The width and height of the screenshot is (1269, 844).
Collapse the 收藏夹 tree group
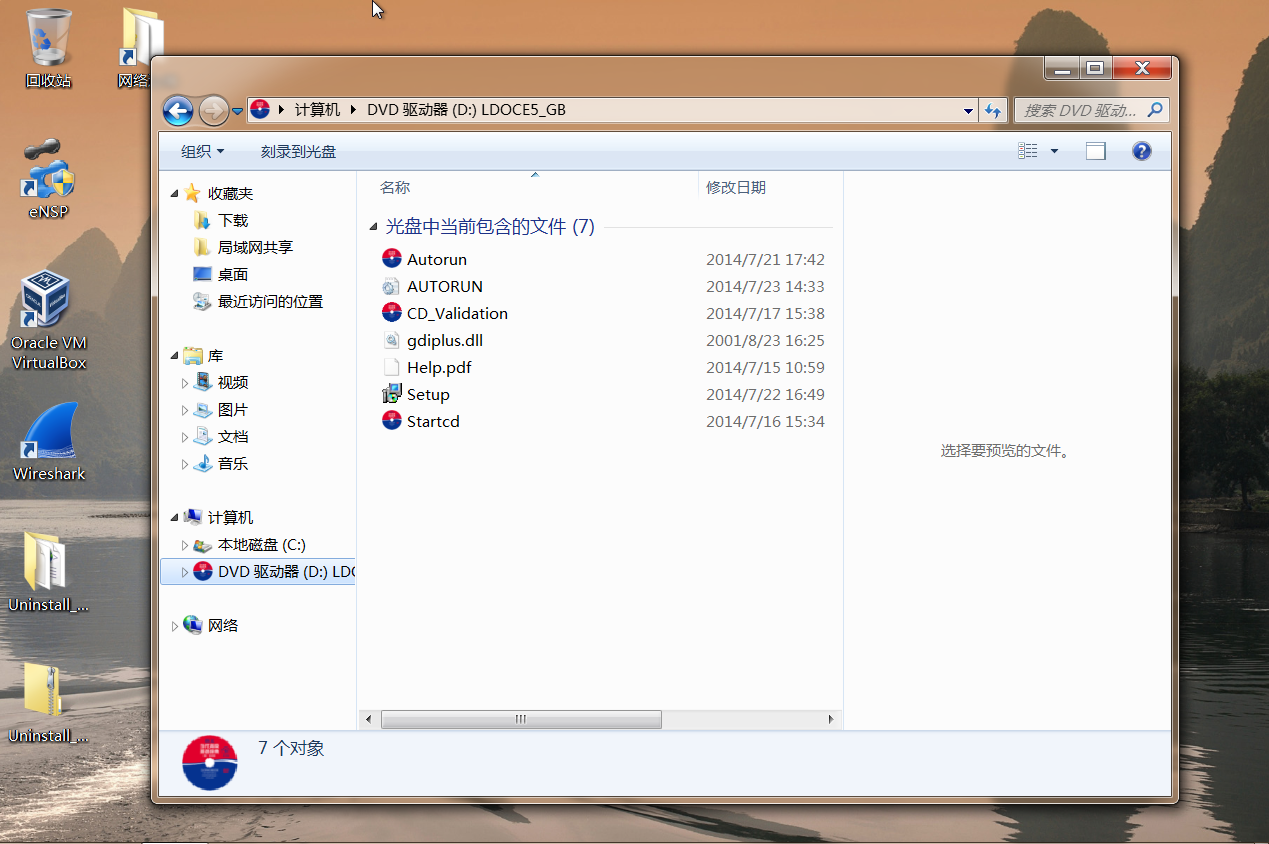[x=175, y=194]
